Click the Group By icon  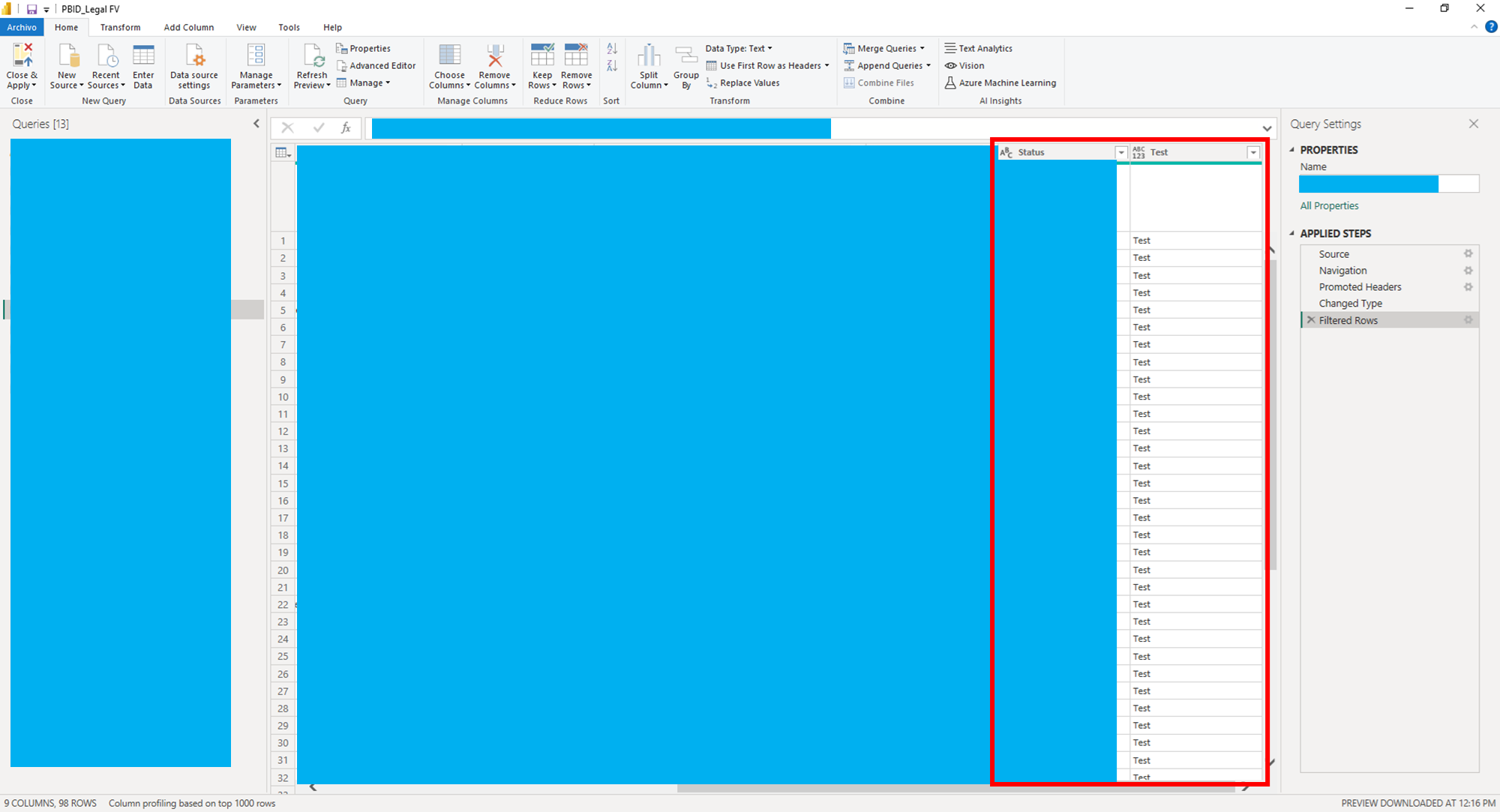tap(686, 55)
